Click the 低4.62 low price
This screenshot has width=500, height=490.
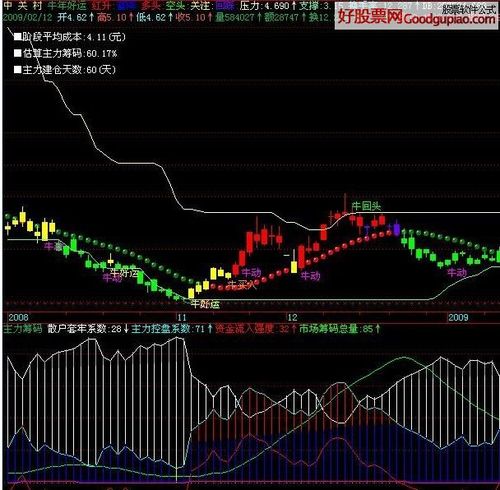click(154, 17)
